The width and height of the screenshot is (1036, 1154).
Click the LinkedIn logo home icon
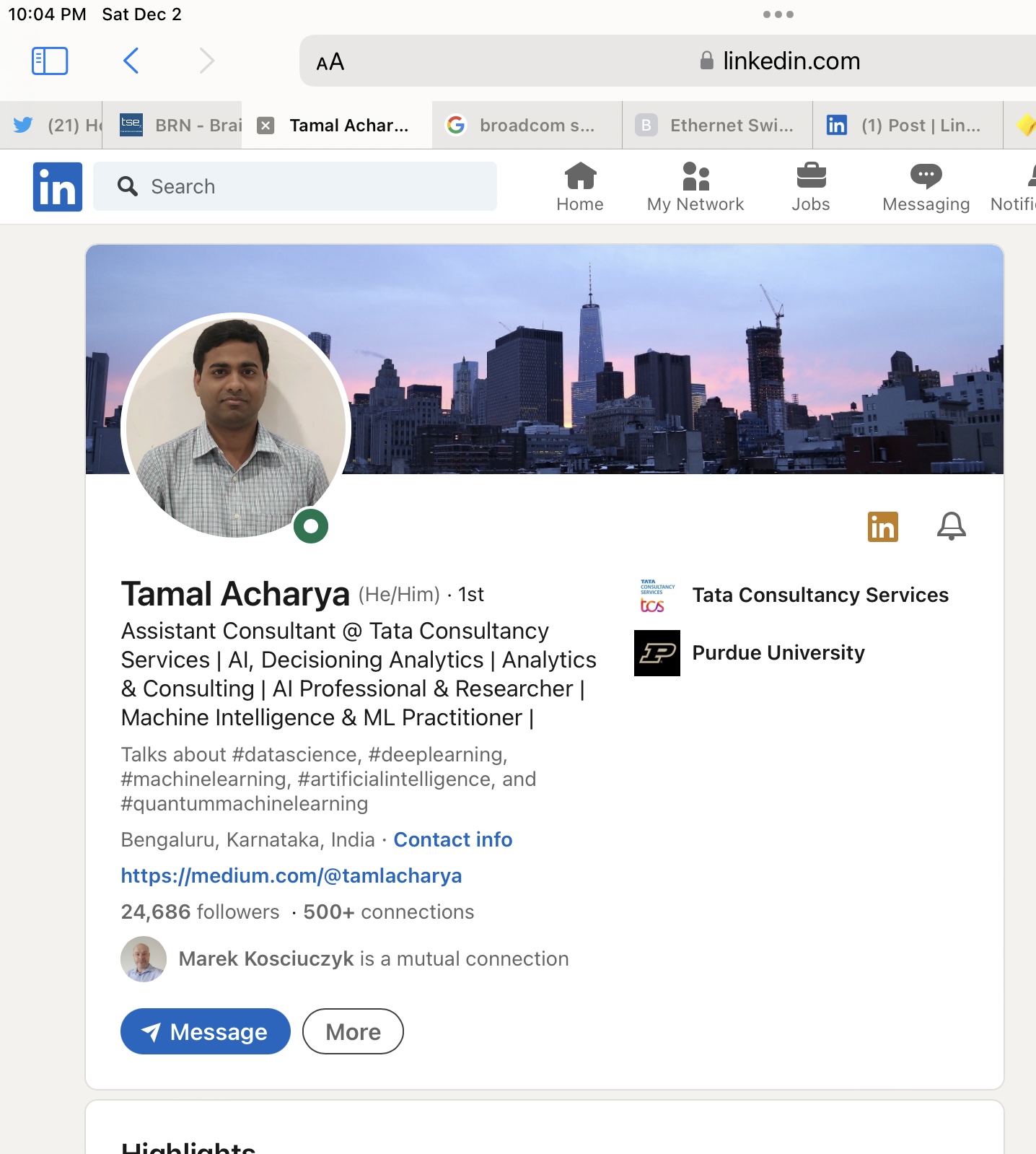point(58,187)
